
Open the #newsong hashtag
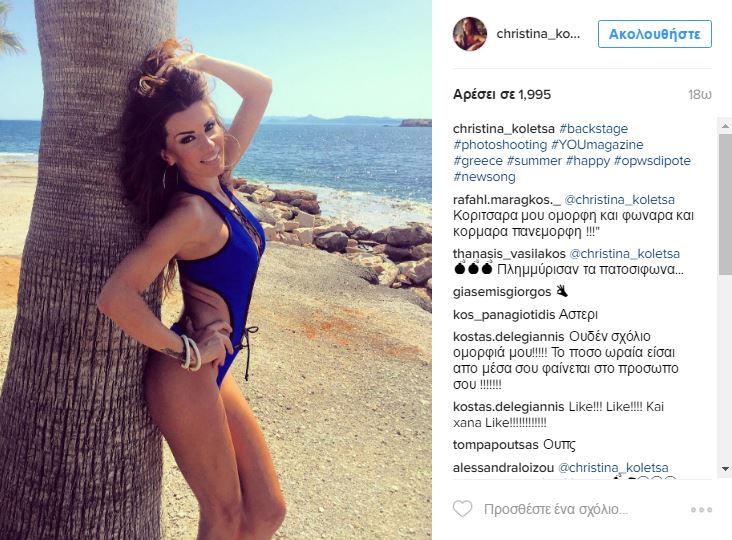484,177
